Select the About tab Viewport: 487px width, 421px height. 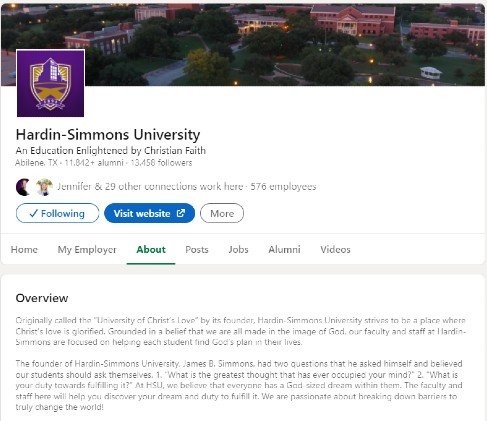151,250
